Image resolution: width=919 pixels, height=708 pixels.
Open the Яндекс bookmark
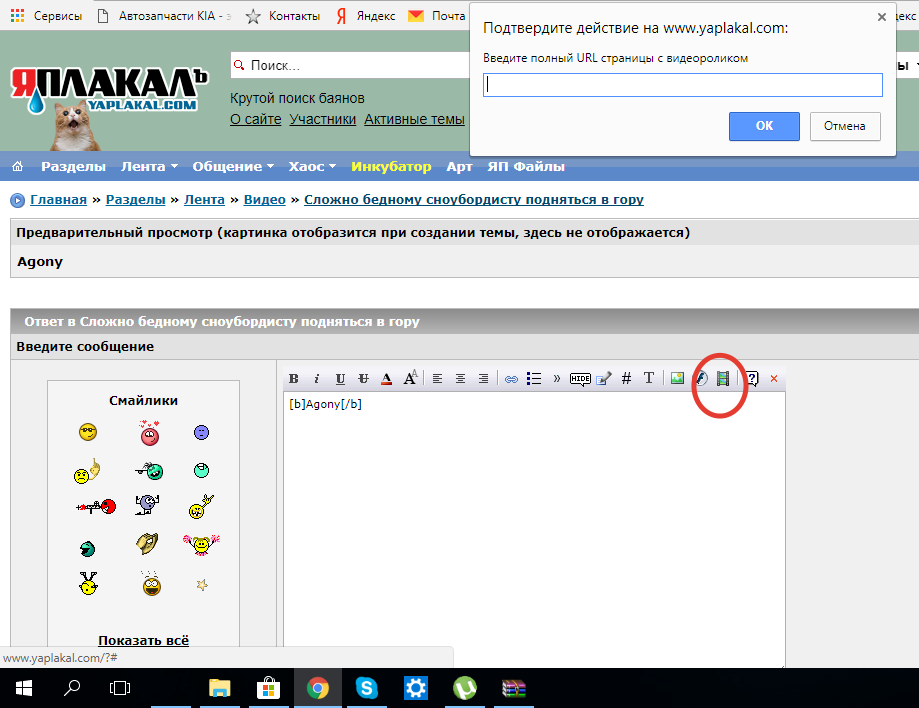click(x=366, y=16)
